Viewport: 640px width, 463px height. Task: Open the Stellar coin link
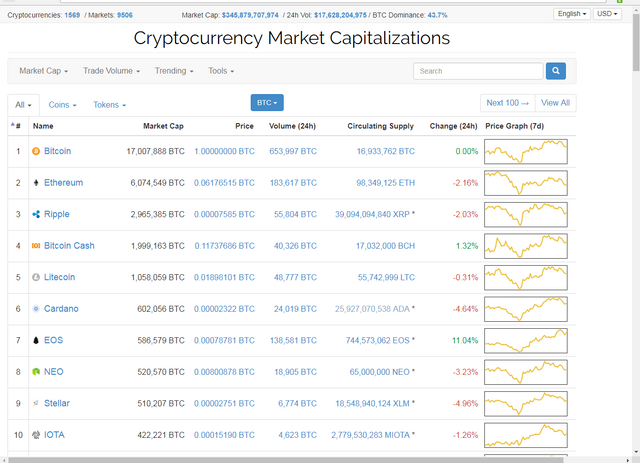click(x=57, y=403)
